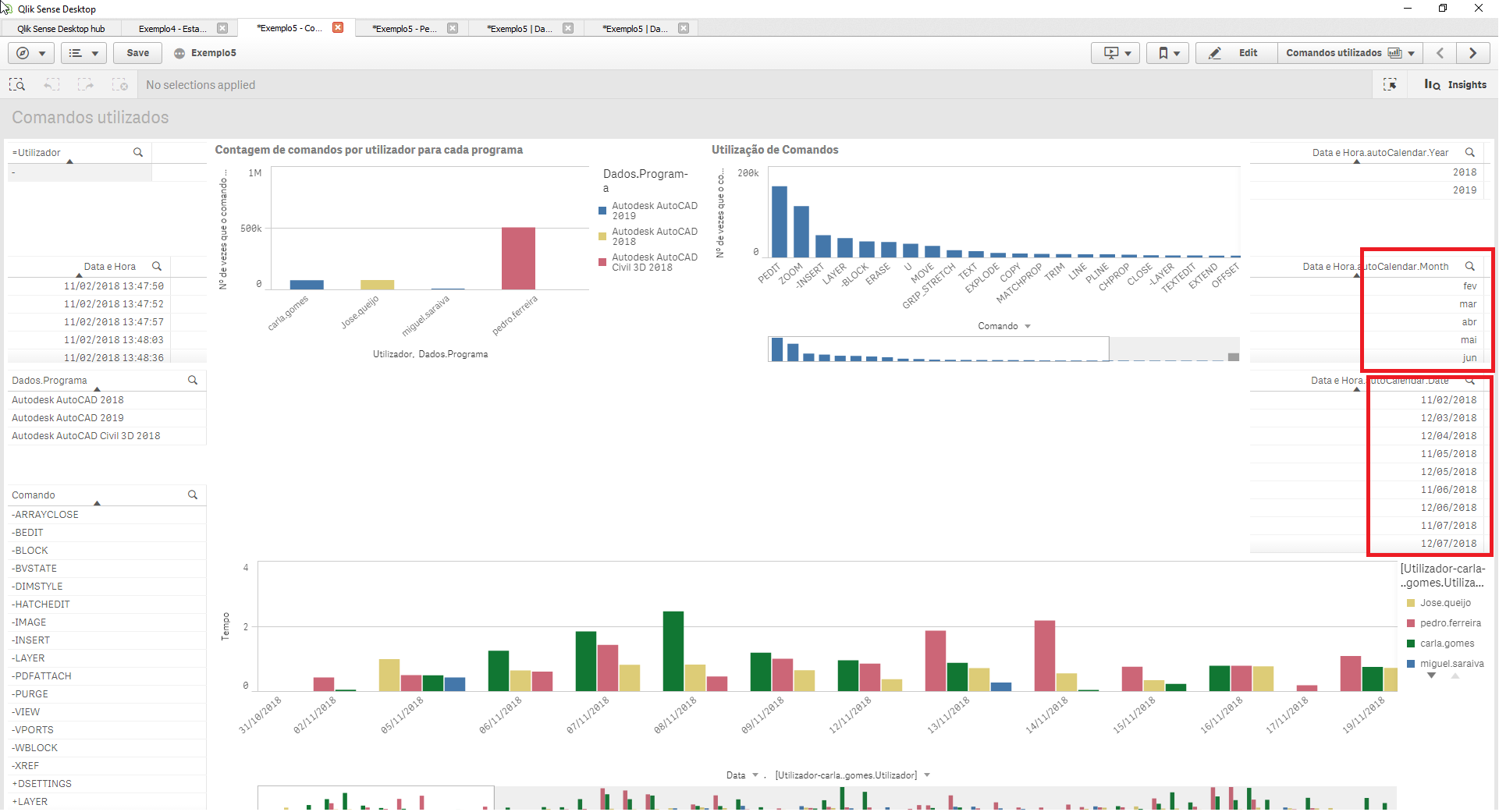Click pedro.ferreira red legend color swatch
This screenshot has height=812, width=1499.
[x=1411, y=623]
